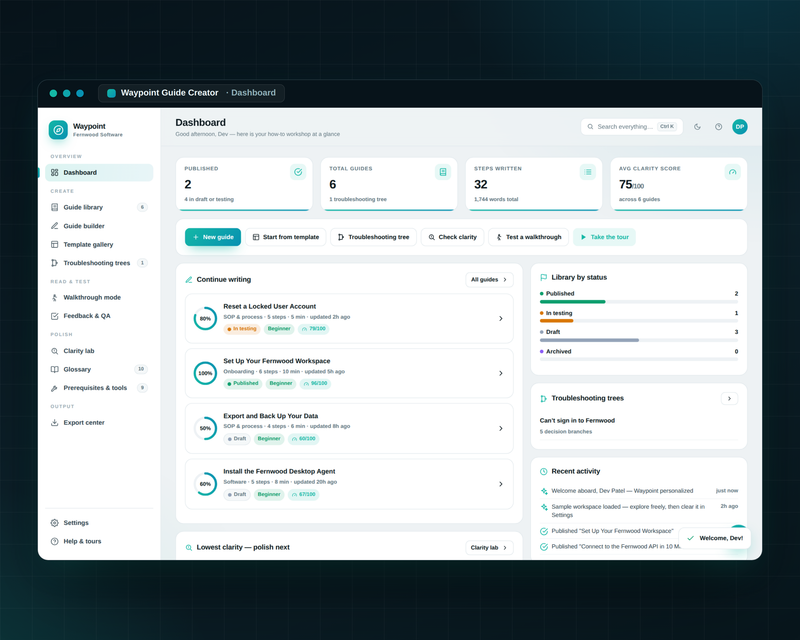The height and width of the screenshot is (640, 800).
Task: Click the Welcome, Dev! toast notification
Action: coord(715,538)
